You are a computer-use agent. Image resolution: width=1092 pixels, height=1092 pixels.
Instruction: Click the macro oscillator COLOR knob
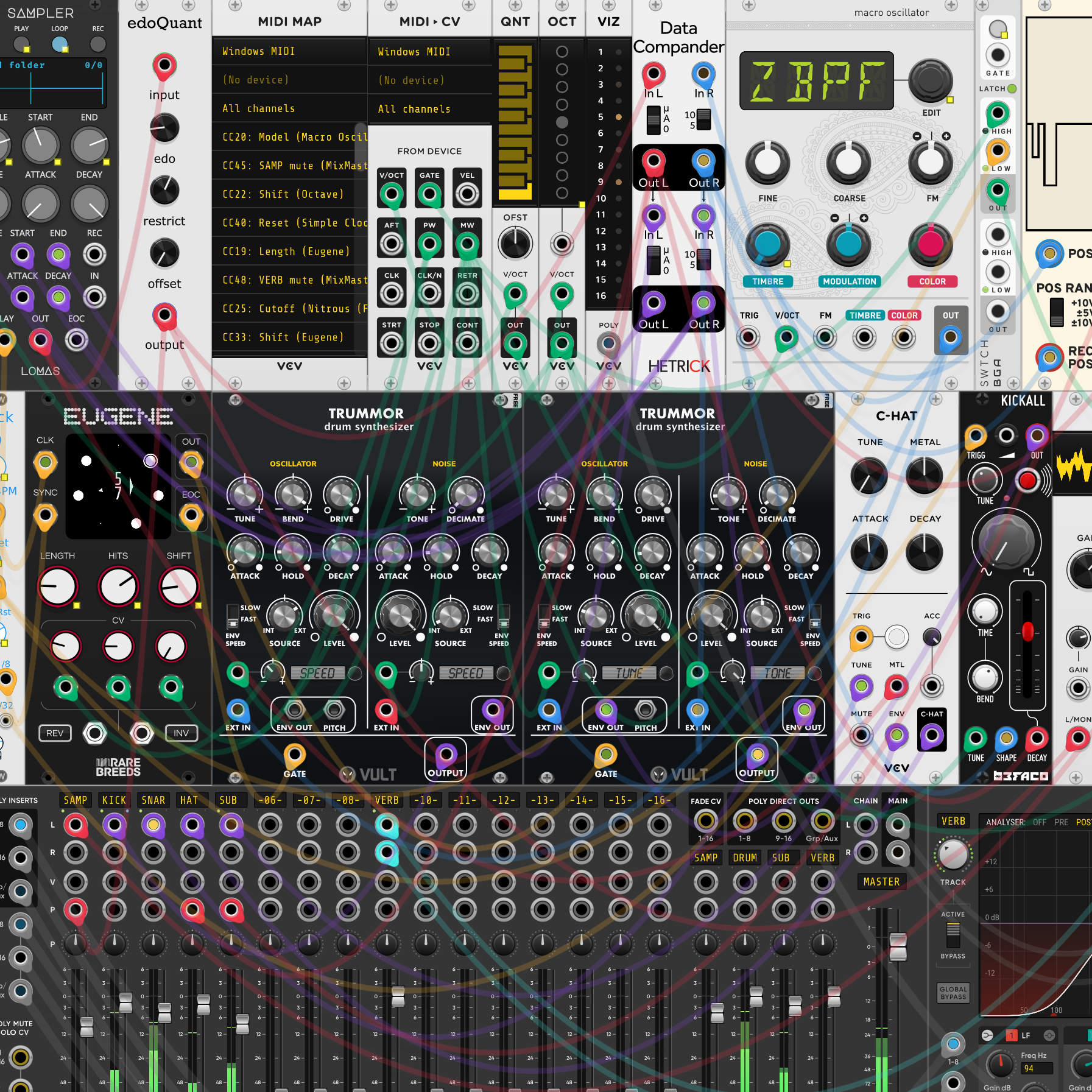point(931,244)
